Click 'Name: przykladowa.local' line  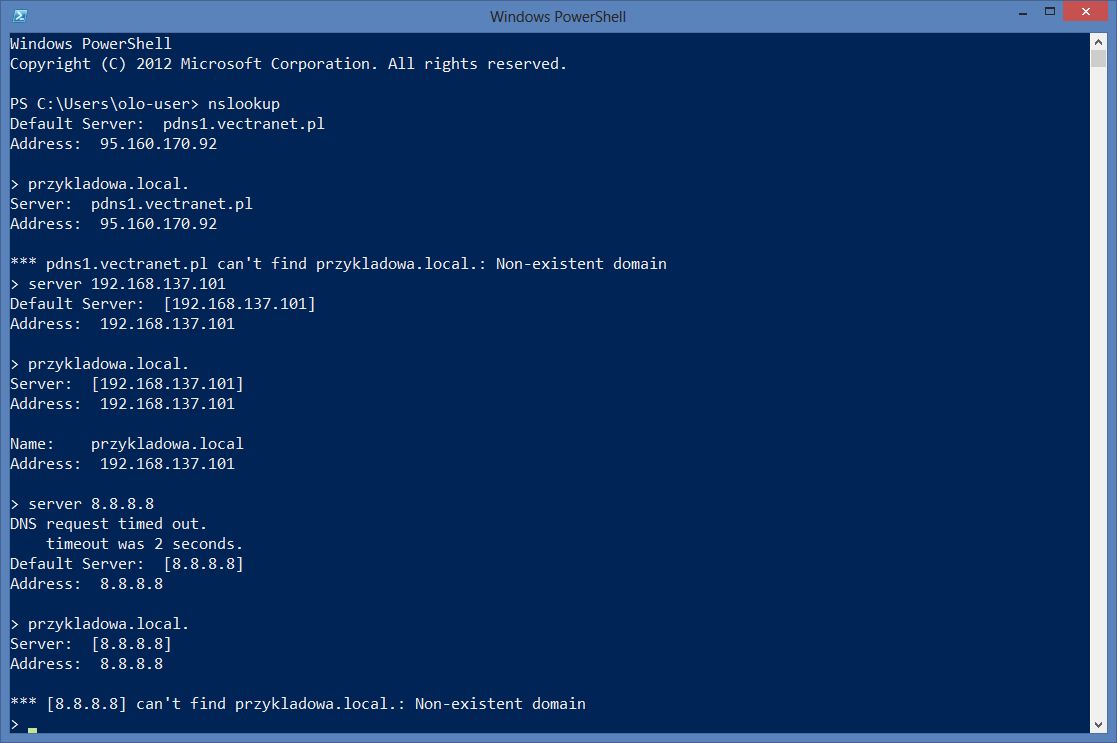[x=127, y=443]
